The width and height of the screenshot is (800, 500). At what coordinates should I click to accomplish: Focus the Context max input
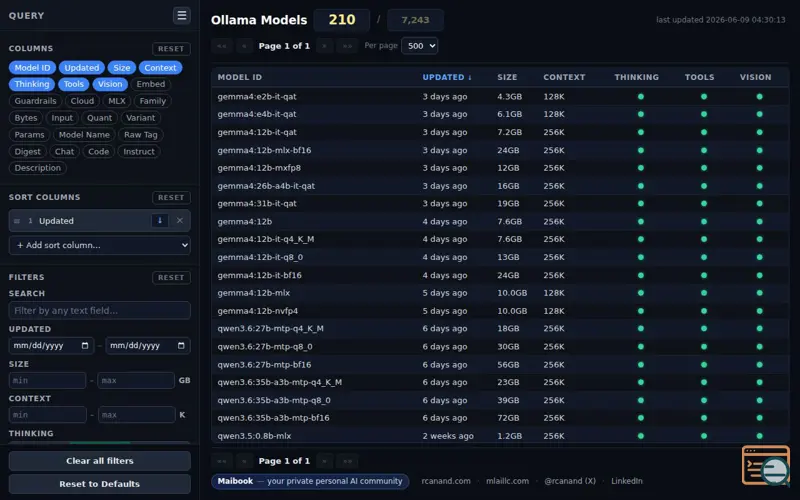[x=137, y=415]
